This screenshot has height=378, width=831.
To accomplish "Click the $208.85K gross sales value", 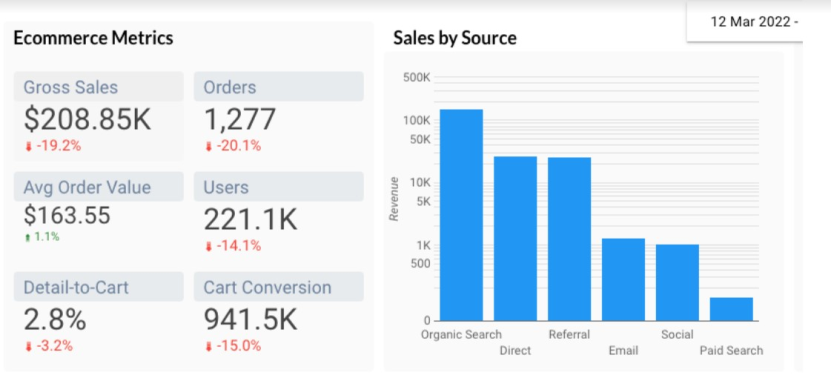I will pos(87,120).
